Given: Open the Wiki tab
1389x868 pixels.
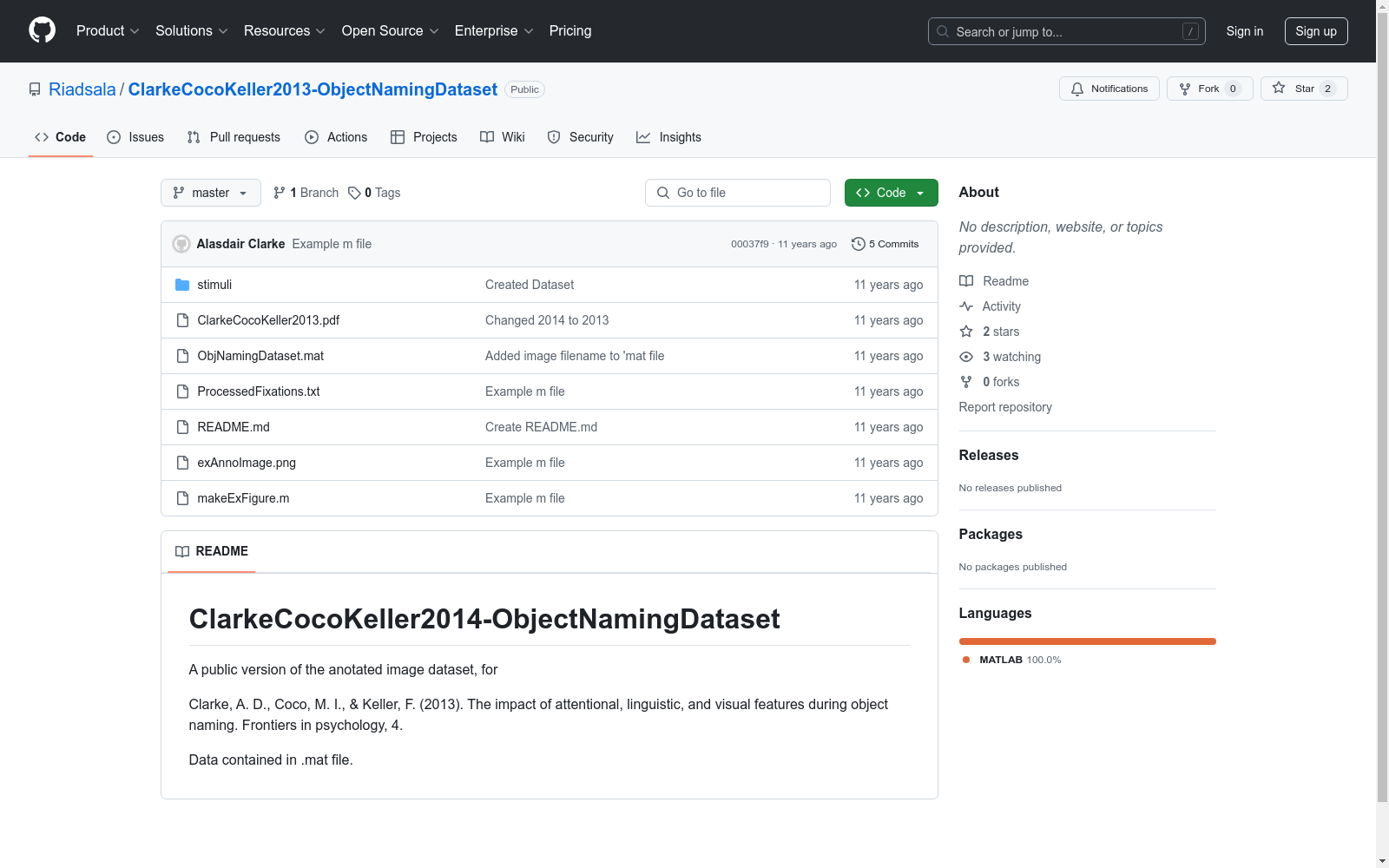Looking at the screenshot, I should click(503, 137).
